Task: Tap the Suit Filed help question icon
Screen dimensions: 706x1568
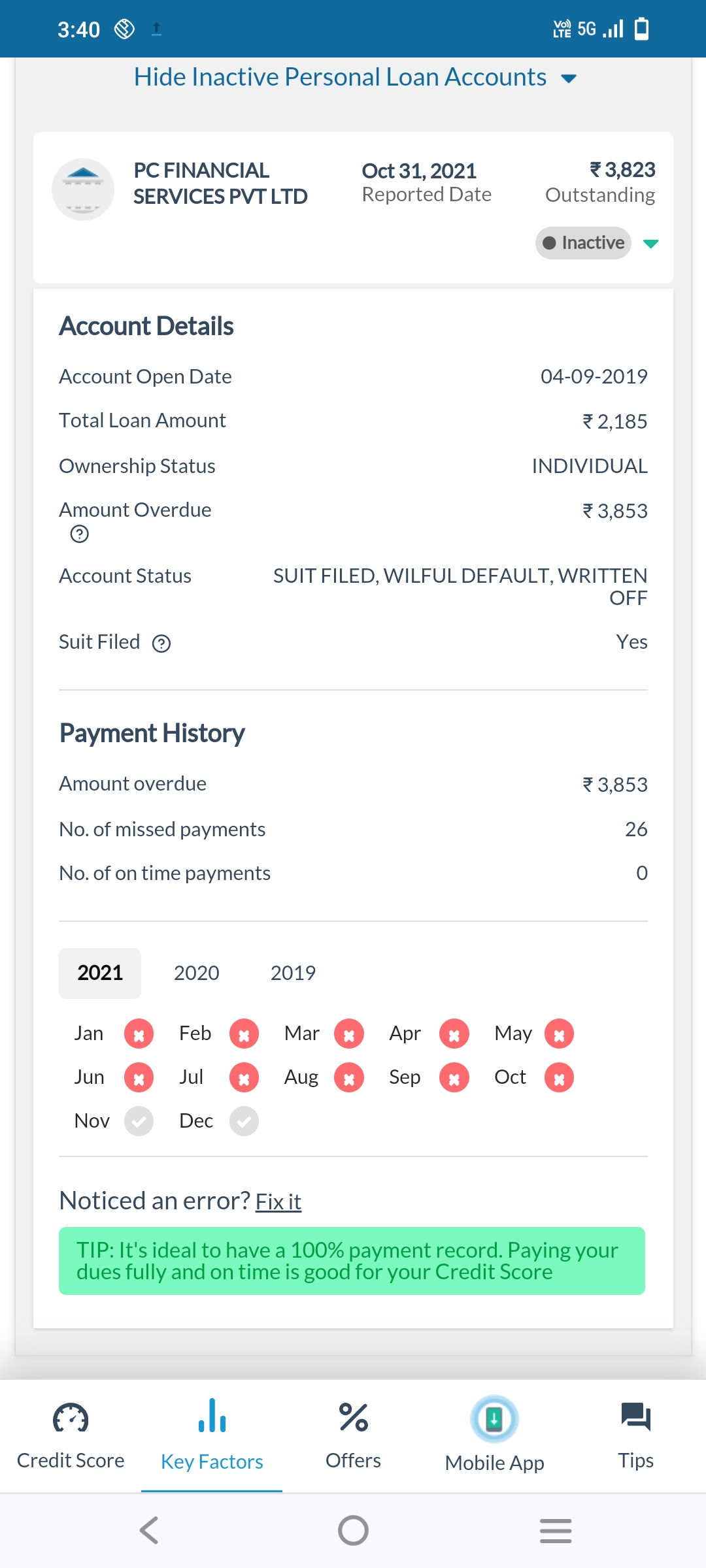Action: coord(161,644)
